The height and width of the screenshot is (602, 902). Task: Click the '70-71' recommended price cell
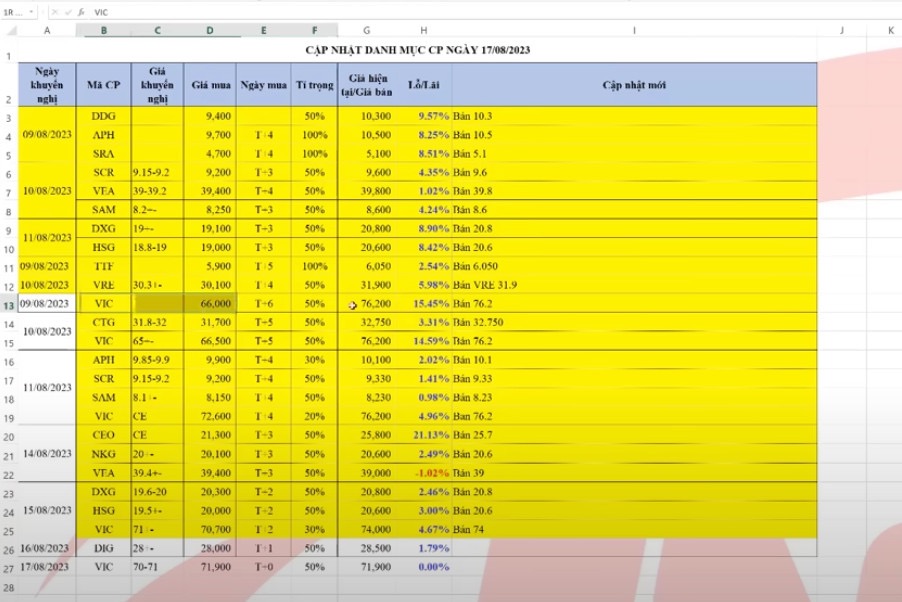click(x=158, y=567)
